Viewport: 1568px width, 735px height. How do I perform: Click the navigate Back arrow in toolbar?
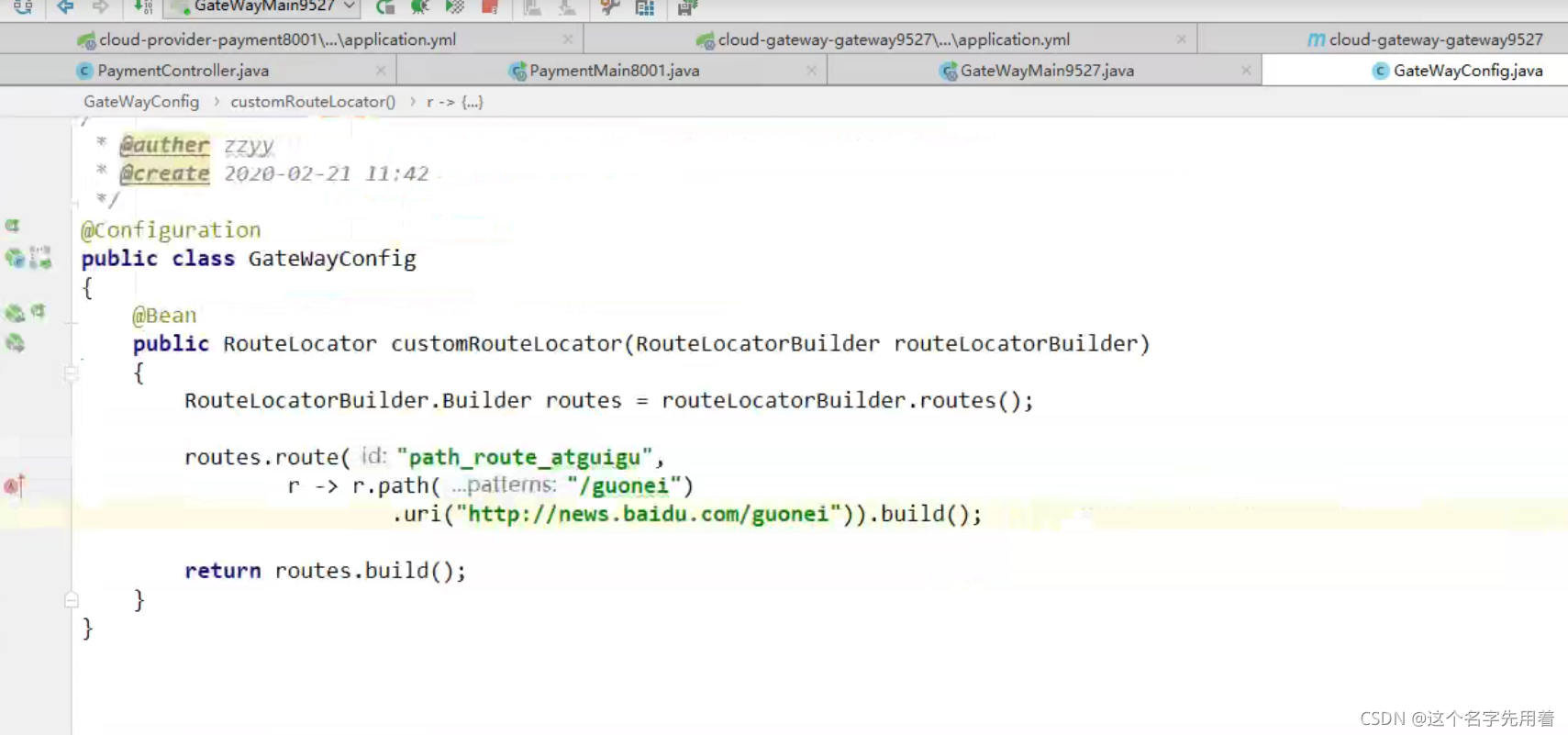(x=65, y=7)
